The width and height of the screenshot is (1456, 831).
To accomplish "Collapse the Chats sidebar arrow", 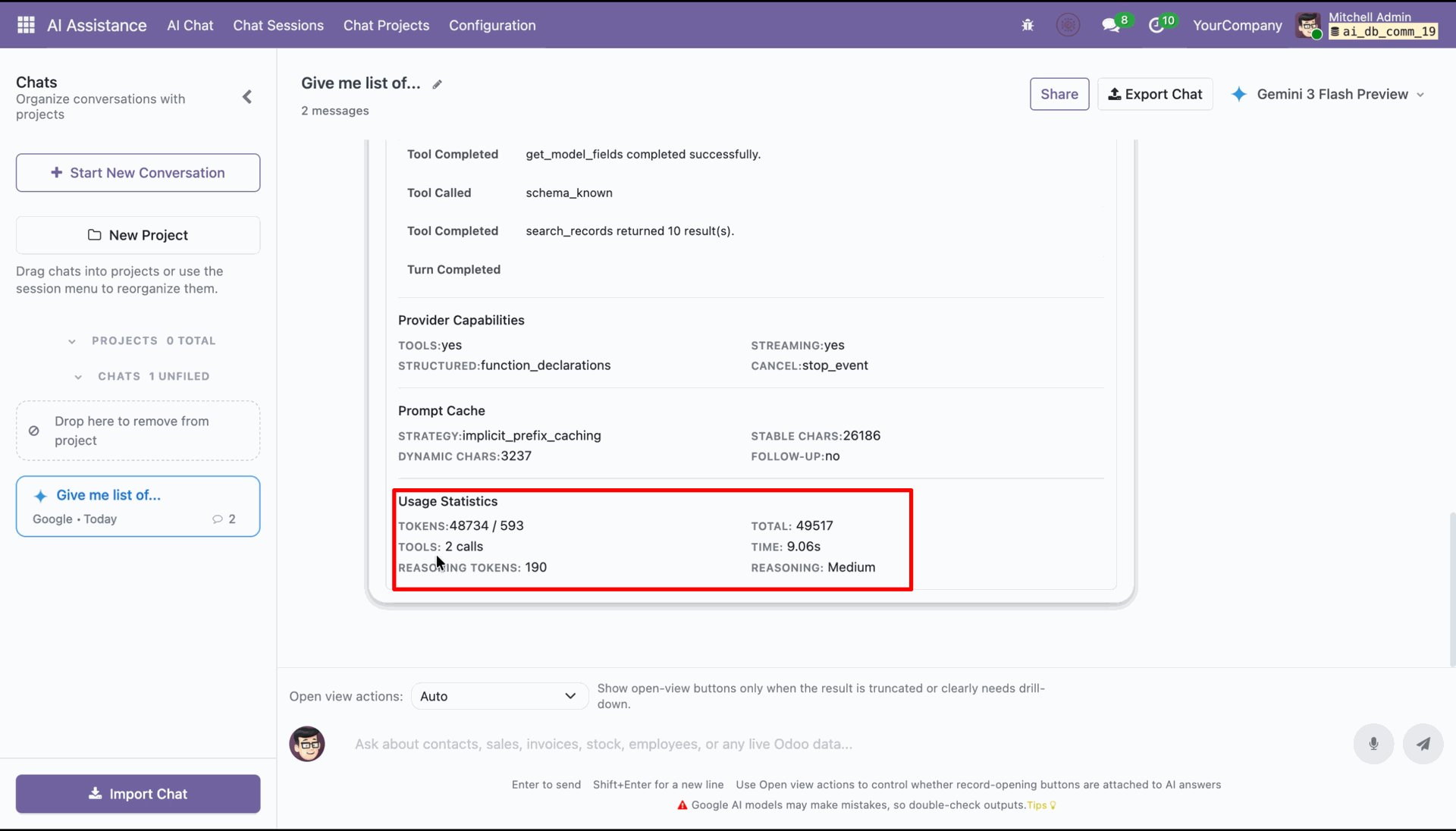I will point(247,97).
